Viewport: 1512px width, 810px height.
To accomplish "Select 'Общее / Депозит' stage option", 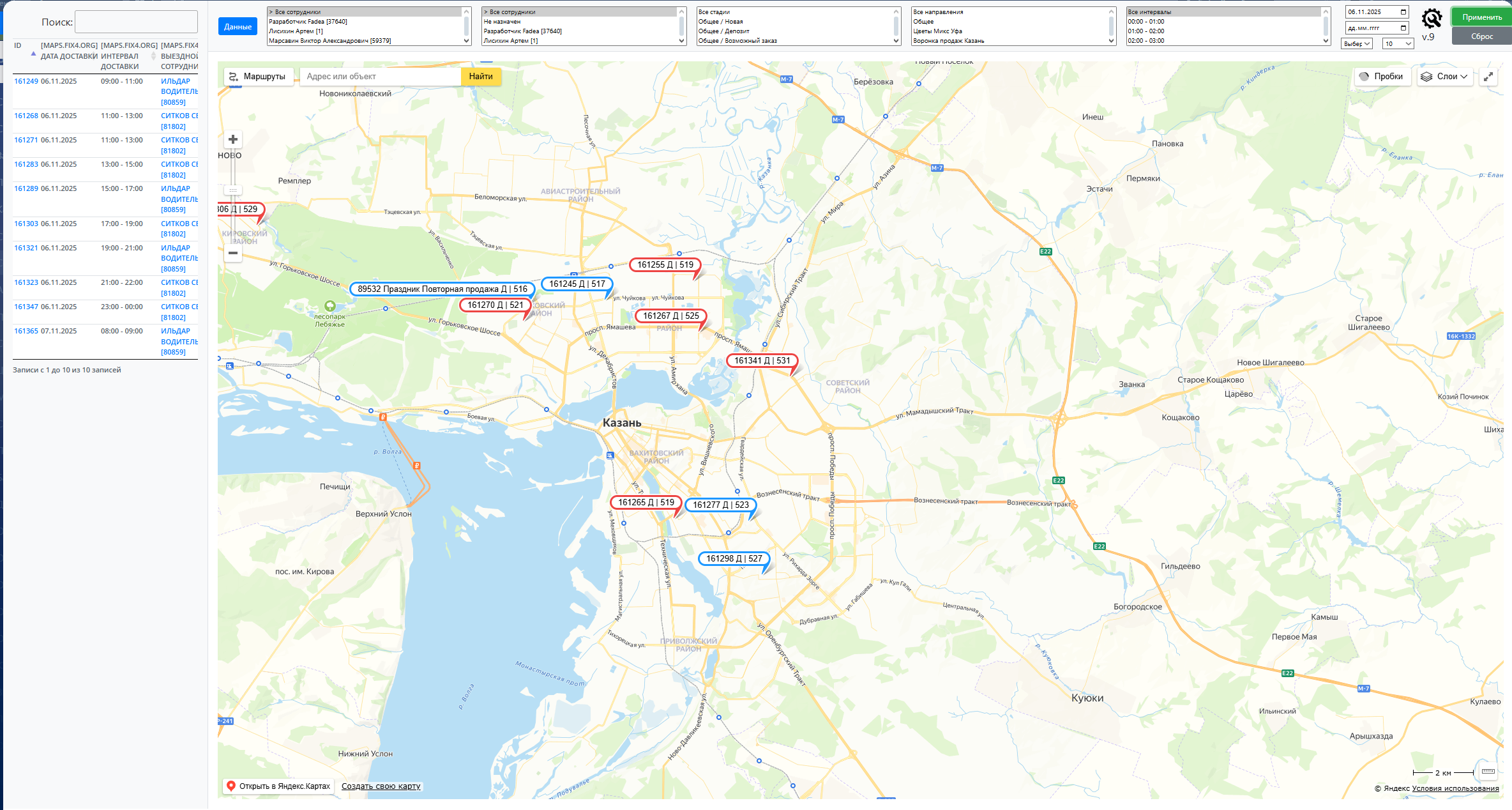I will coord(723,31).
